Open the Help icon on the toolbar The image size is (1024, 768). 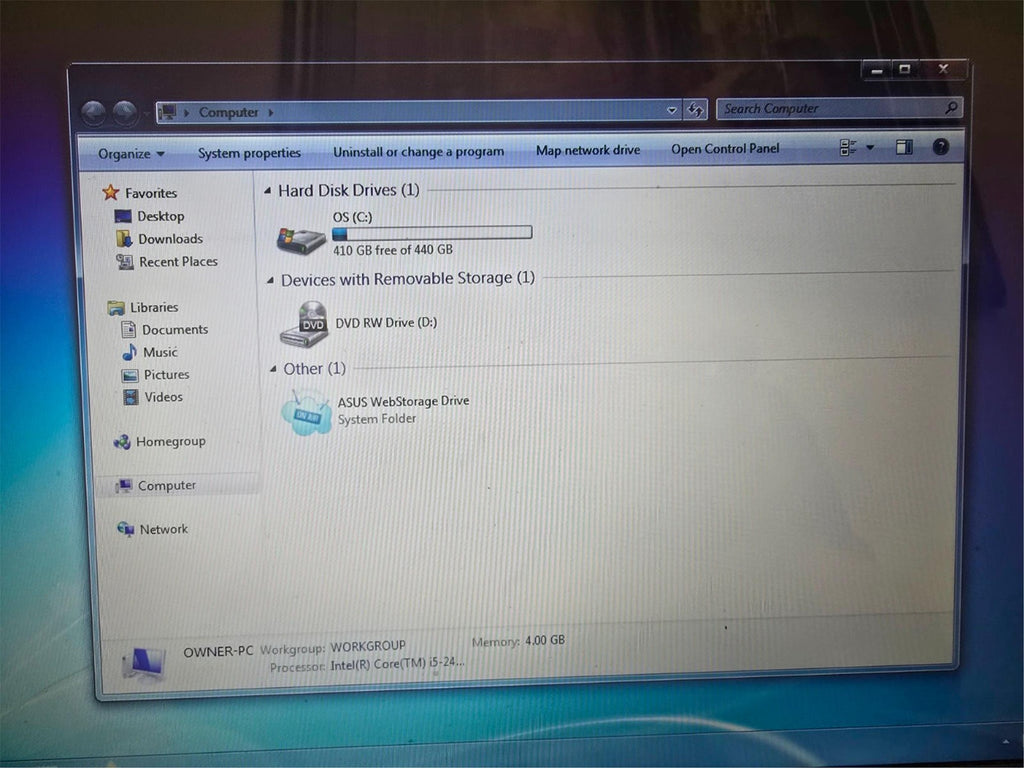940,146
